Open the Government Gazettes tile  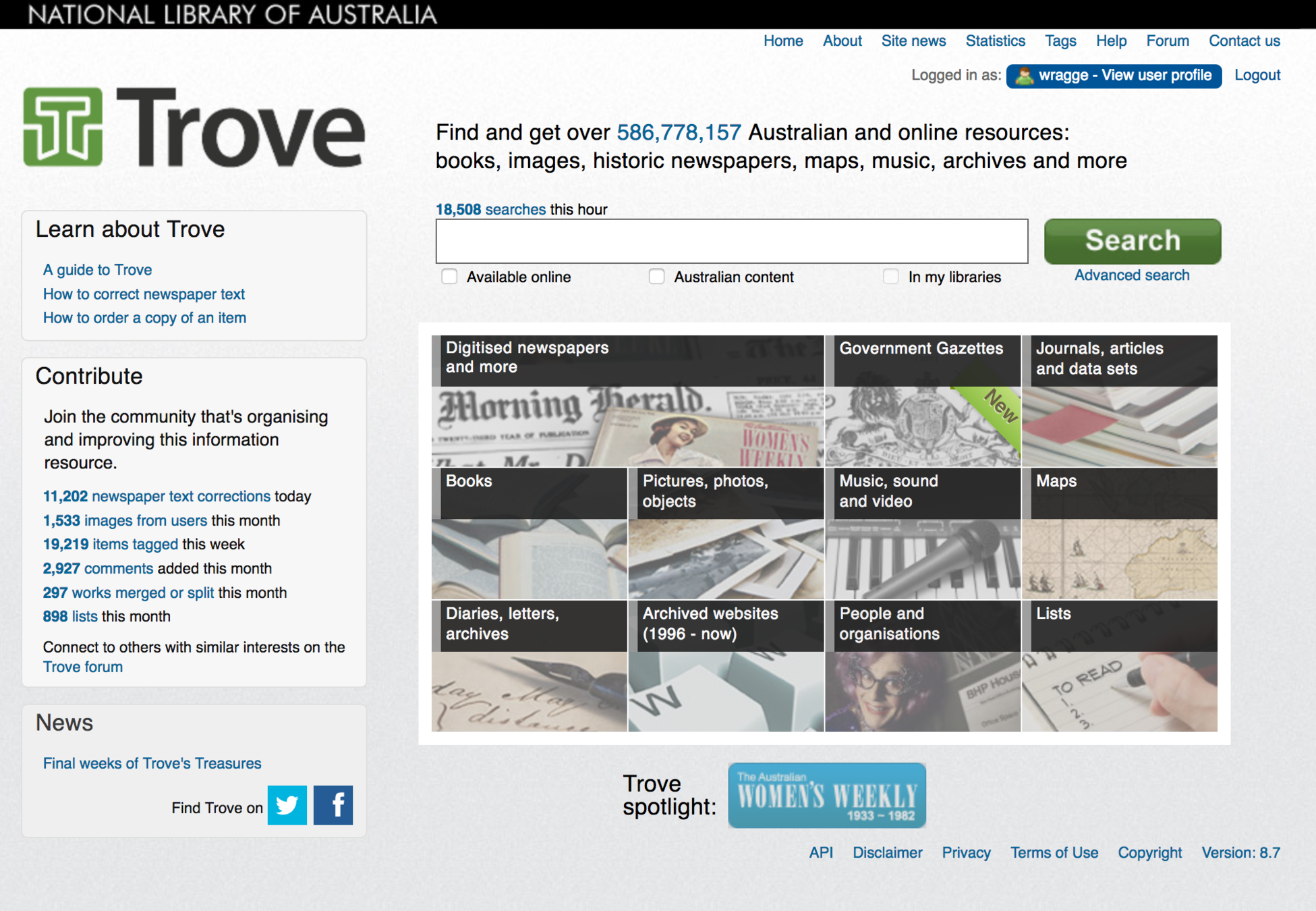(x=922, y=401)
